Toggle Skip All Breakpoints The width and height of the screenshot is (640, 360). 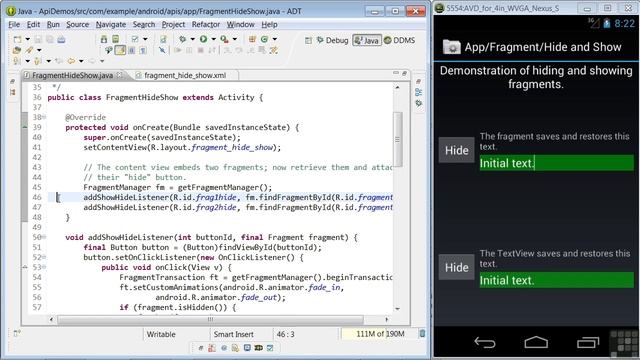(162, 50)
